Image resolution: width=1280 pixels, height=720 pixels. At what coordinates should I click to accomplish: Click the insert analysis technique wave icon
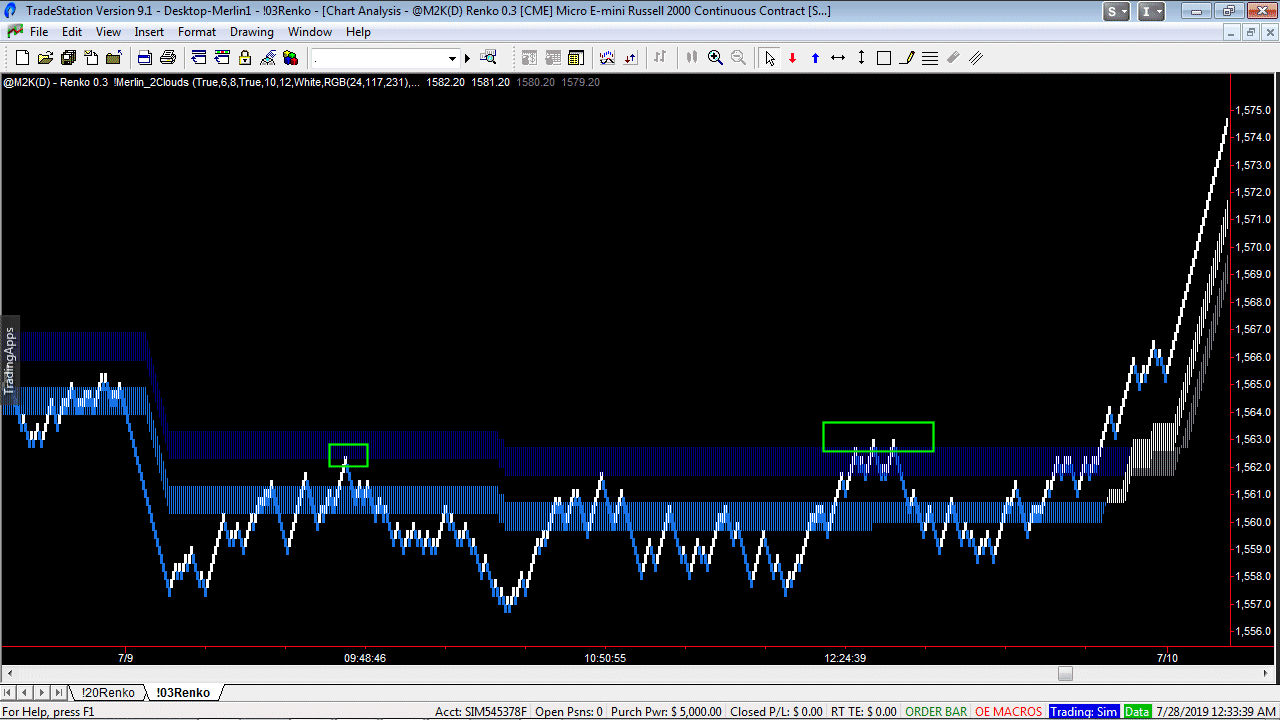pos(607,58)
